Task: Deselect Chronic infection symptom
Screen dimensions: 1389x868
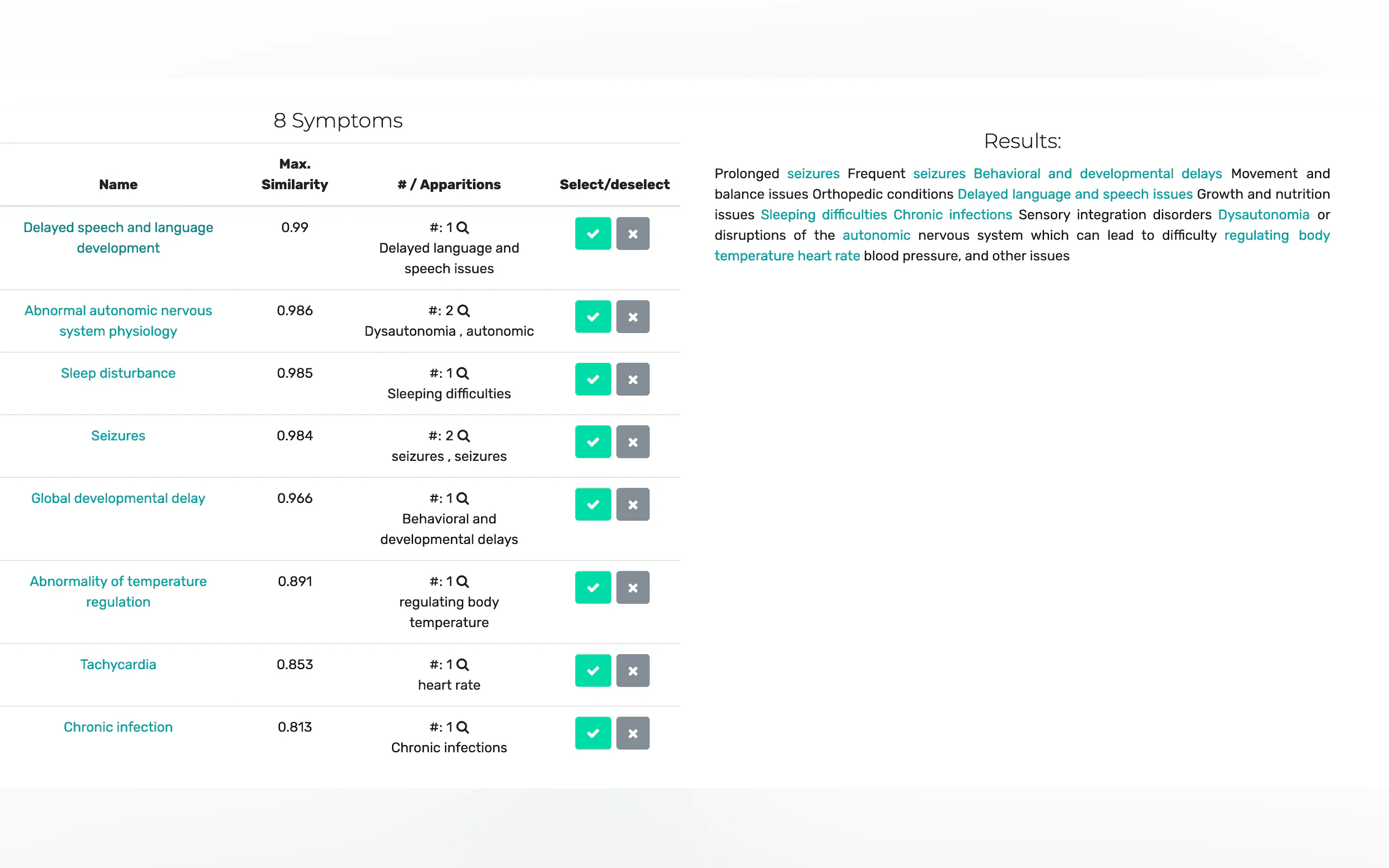Action: click(x=632, y=732)
